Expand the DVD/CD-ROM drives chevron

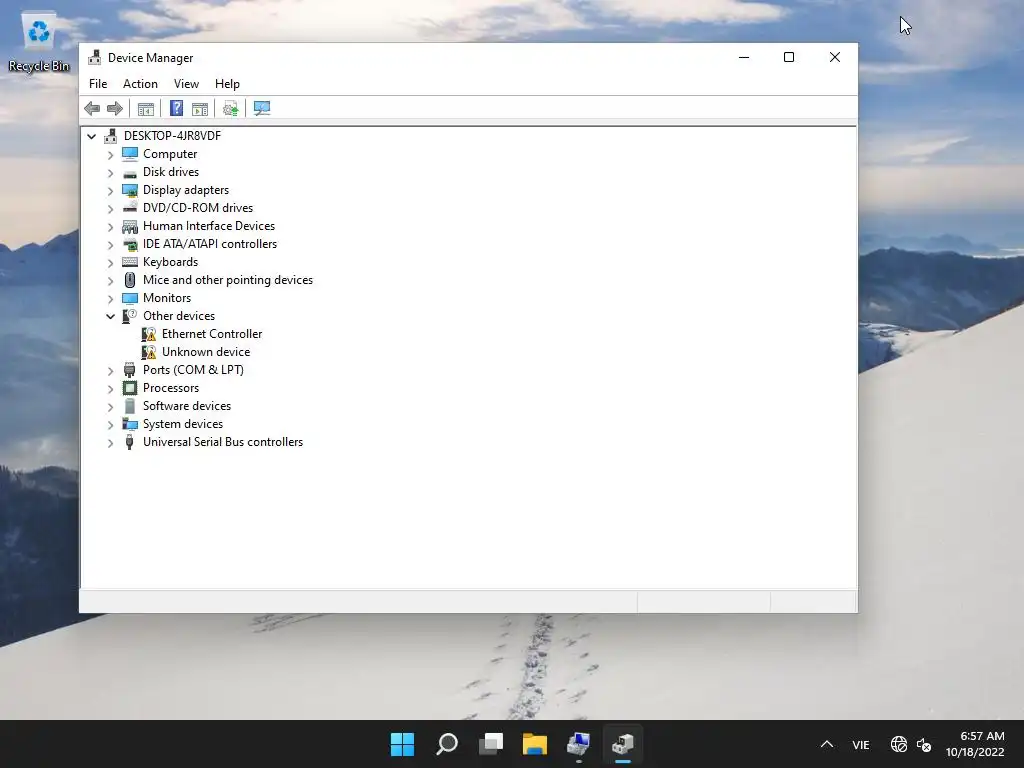coord(110,209)
